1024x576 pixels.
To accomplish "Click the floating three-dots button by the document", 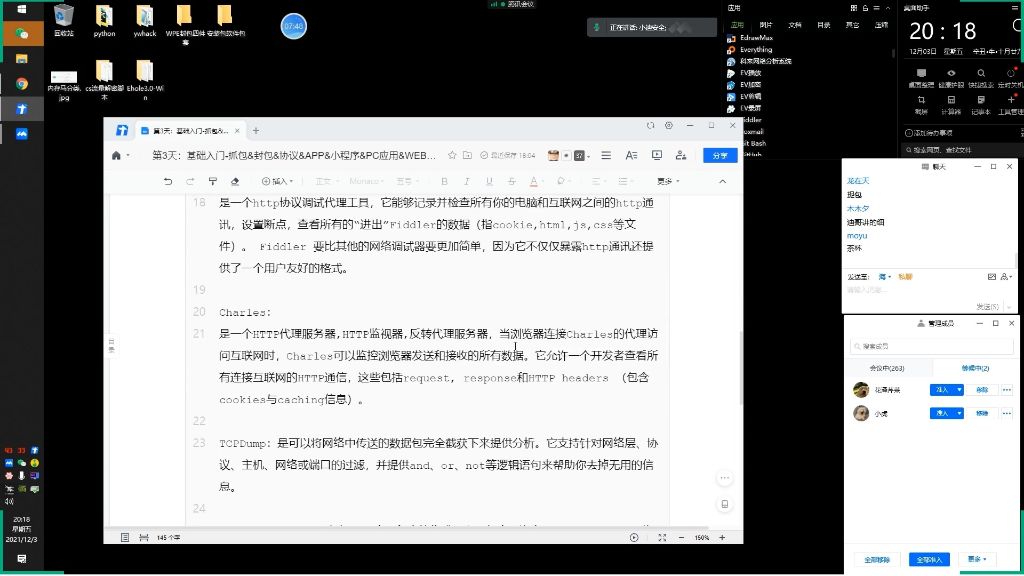I will click(724, 478).
